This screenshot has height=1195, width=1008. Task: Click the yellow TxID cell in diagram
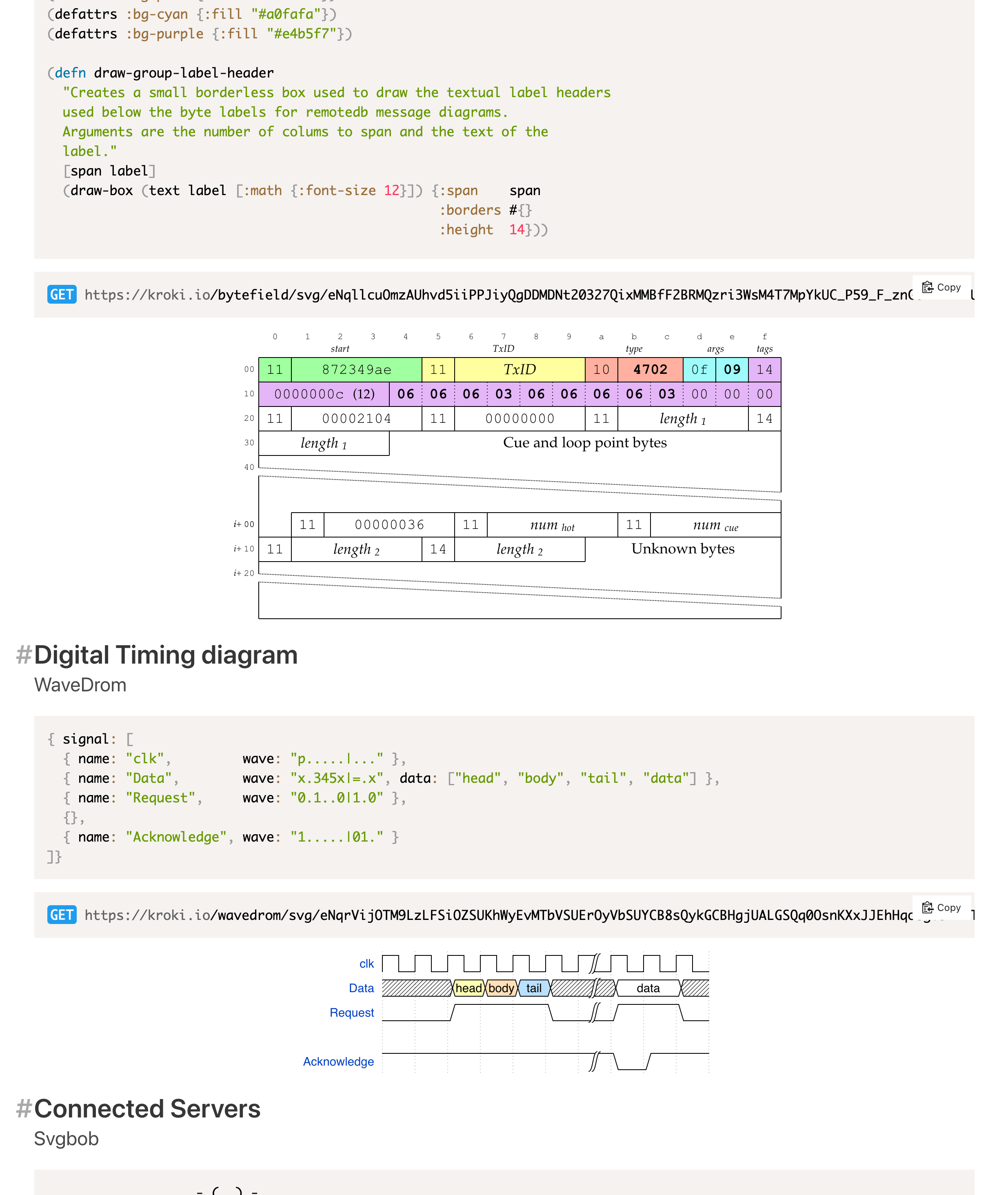click(520, 370)
